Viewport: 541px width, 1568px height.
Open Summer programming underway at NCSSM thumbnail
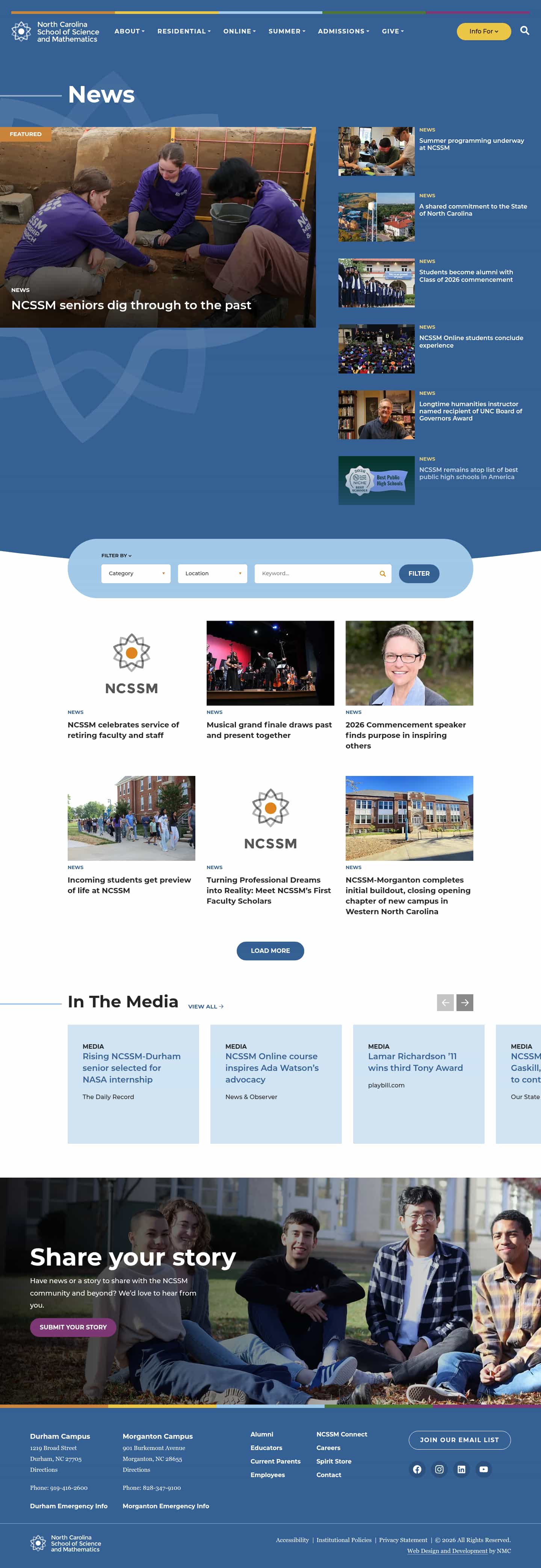click(x=376, y=151)
